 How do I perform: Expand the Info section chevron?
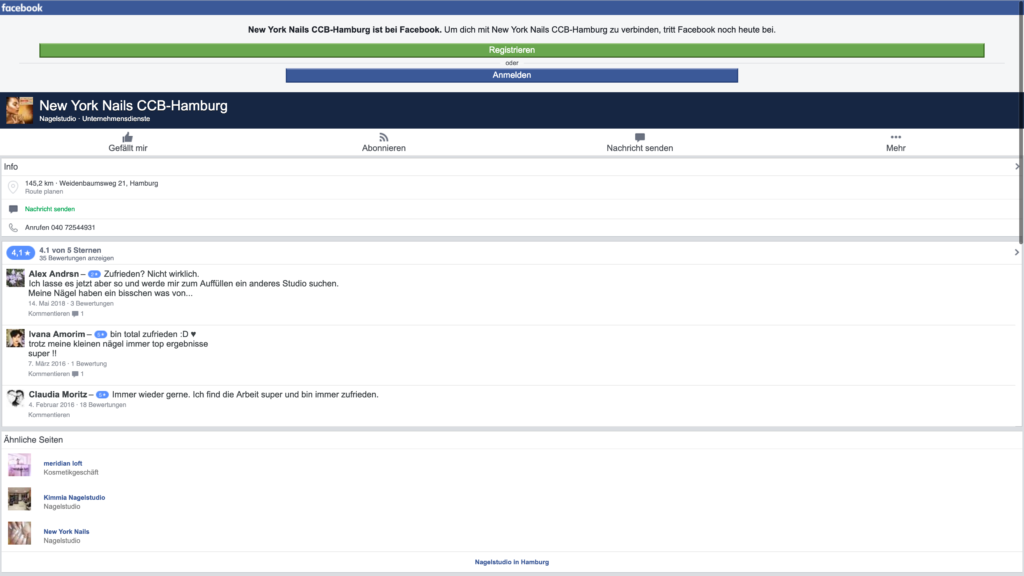[x=1016, y=167]
